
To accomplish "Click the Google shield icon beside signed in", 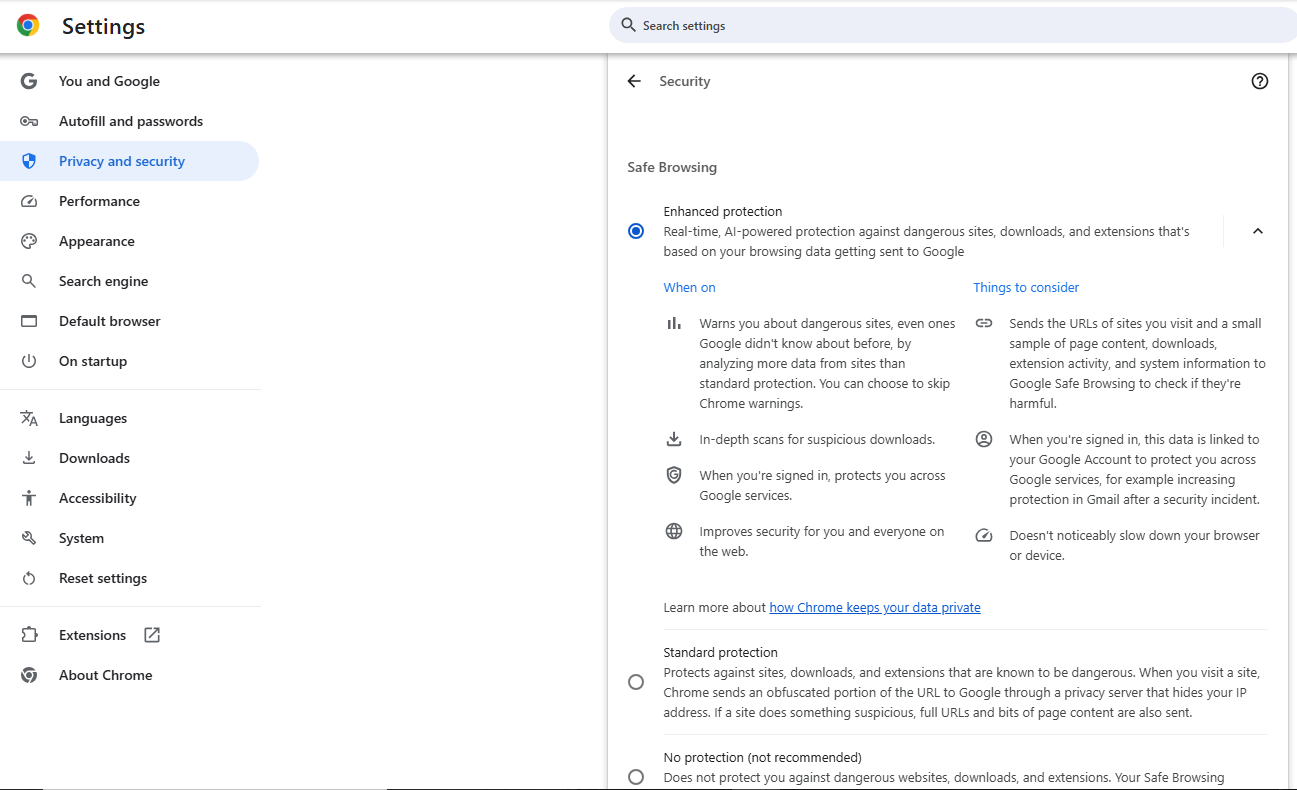I will [674, 475].
